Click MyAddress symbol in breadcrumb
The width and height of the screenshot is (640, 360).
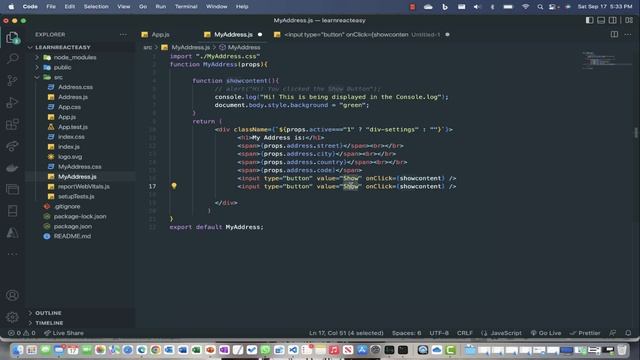(x=244, y=47)
